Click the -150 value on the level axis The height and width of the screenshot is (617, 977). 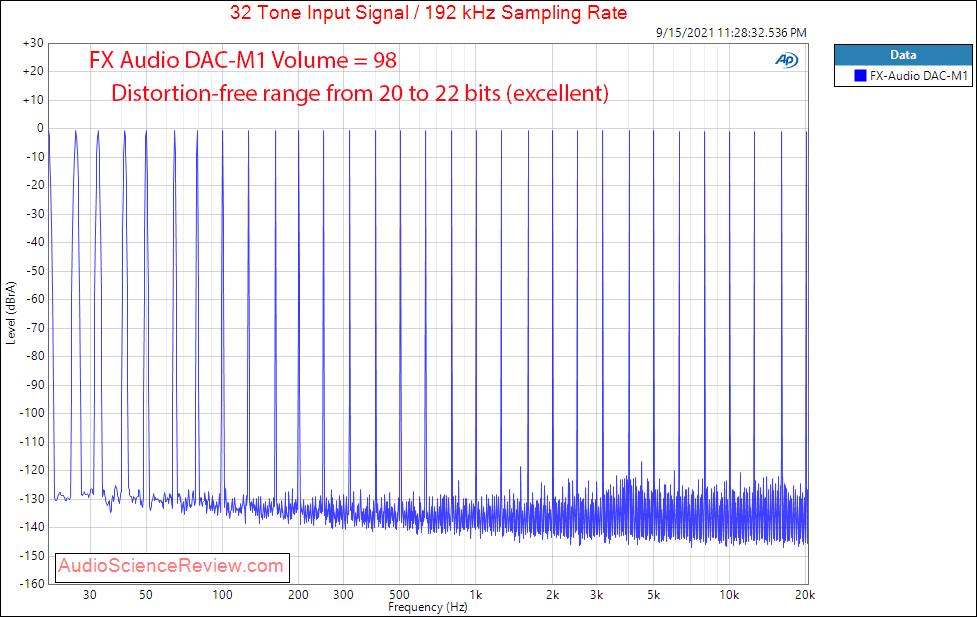32,556
